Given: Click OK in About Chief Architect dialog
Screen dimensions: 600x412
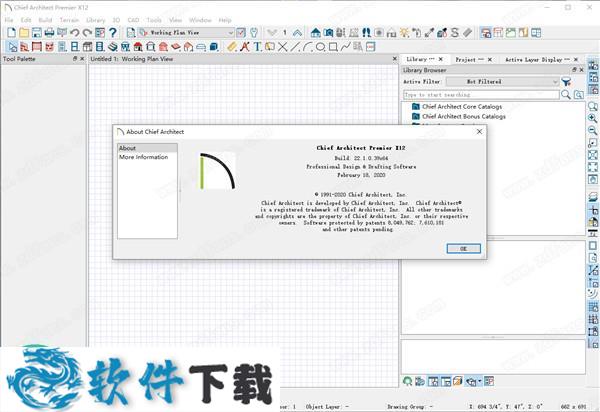Looking at the screenshot, I should click(x=463, y=249).
